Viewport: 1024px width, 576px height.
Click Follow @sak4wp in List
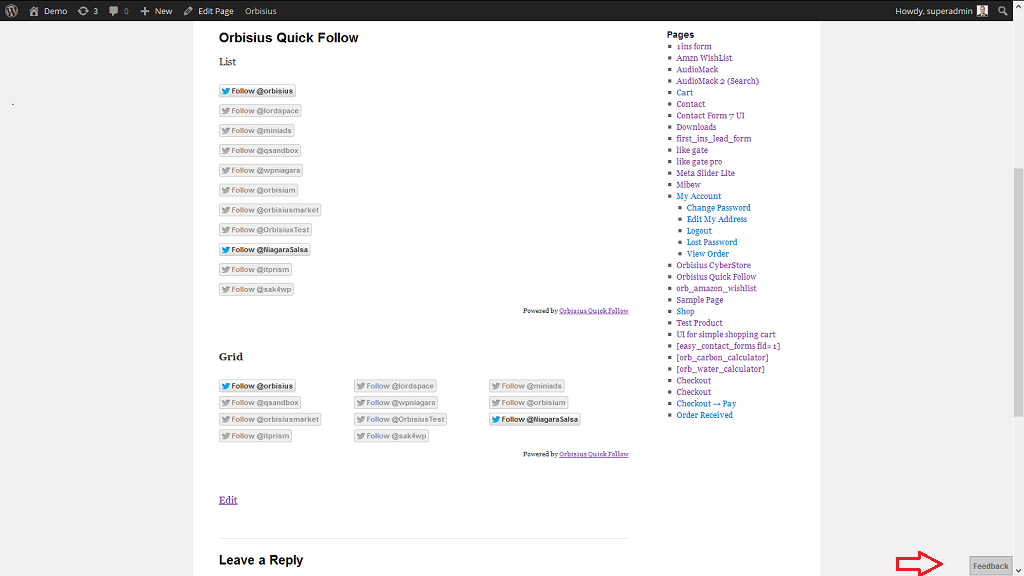pyautogui.click(x=256, y=289)
